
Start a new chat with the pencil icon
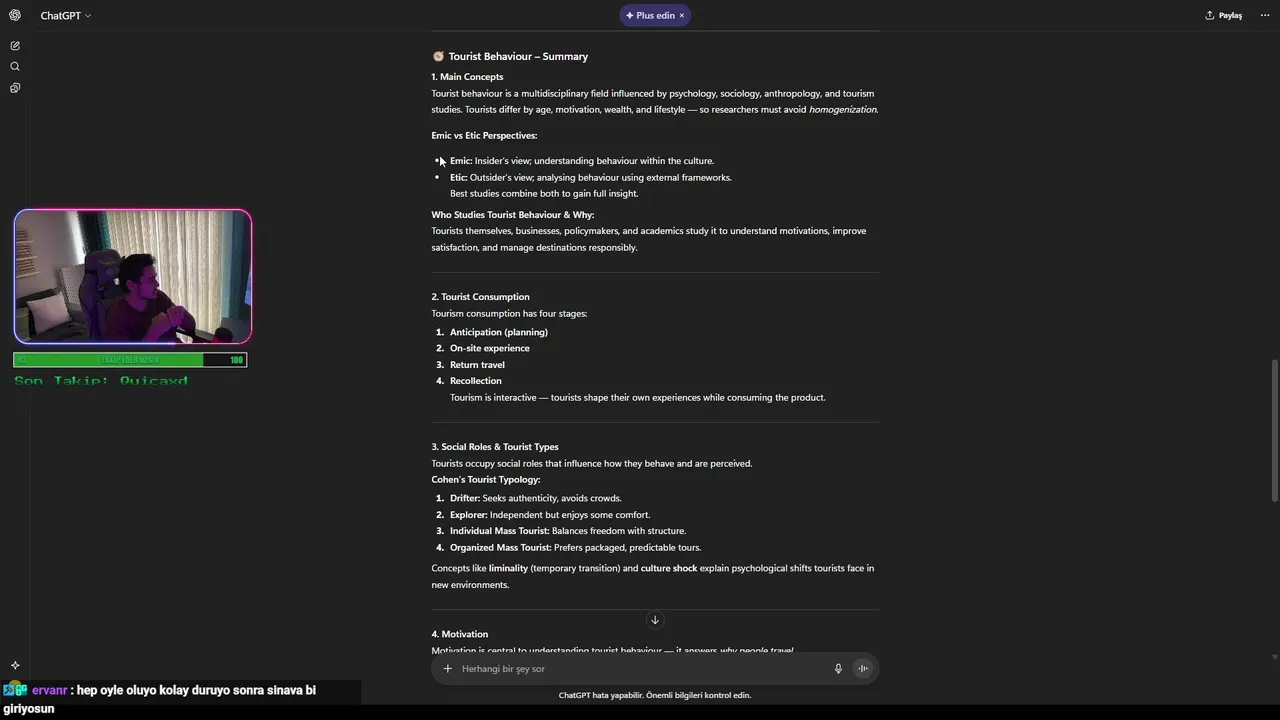coord(15,46)
